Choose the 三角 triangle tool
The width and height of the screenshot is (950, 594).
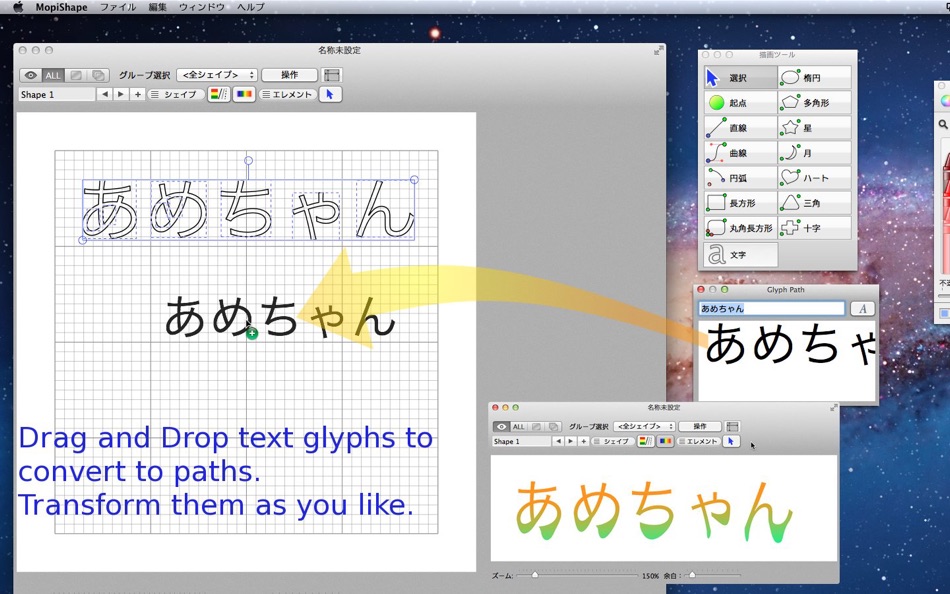(814, 203)
